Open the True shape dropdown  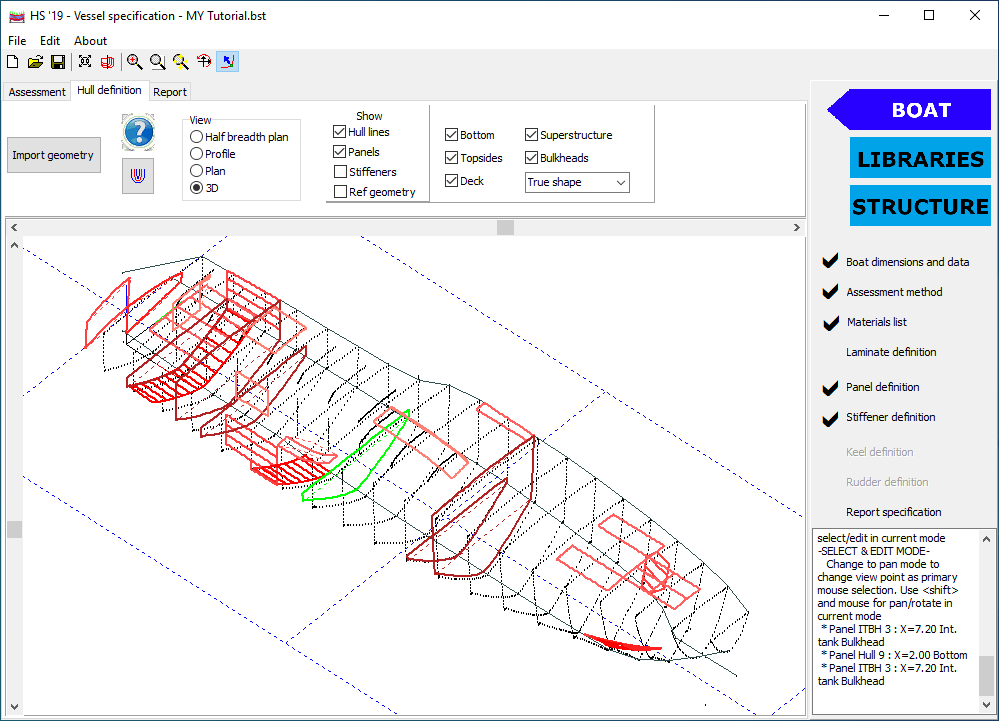tap(577, 182)
